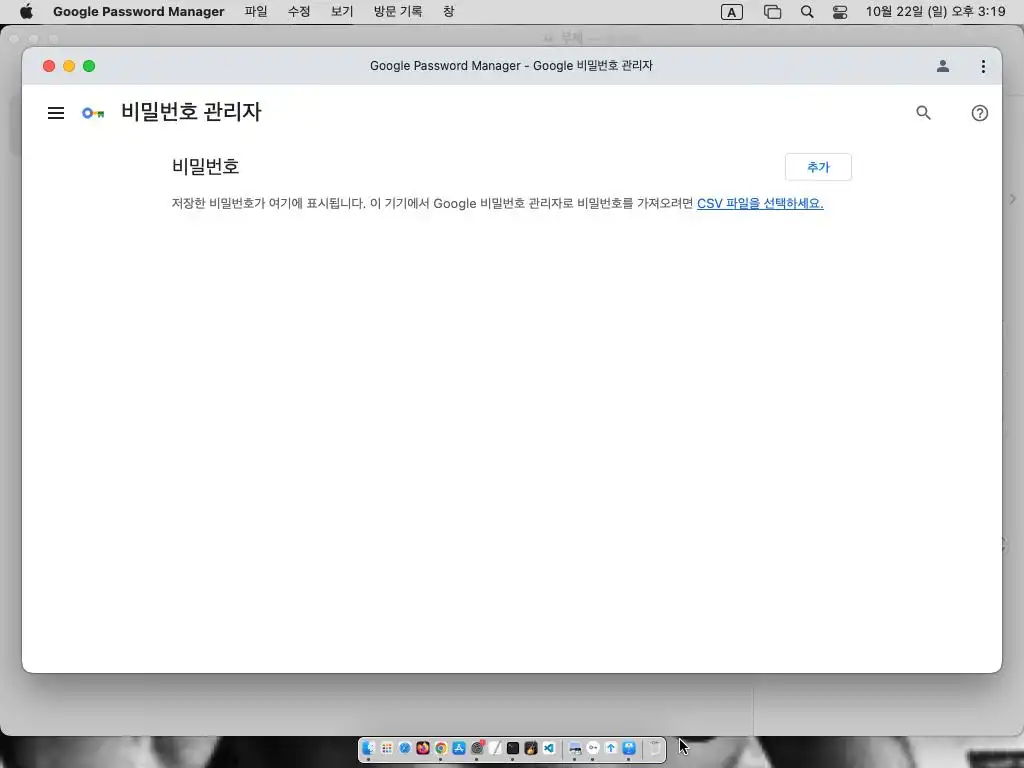This screenshot has width=1024, height=768.
Task: Open the 보기 menu
Action: click(x=342, y=12)
